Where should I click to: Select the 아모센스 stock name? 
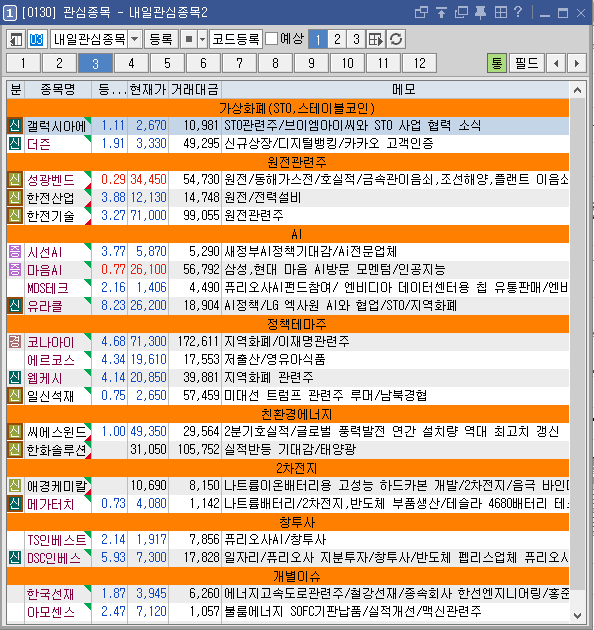point(51,612)
